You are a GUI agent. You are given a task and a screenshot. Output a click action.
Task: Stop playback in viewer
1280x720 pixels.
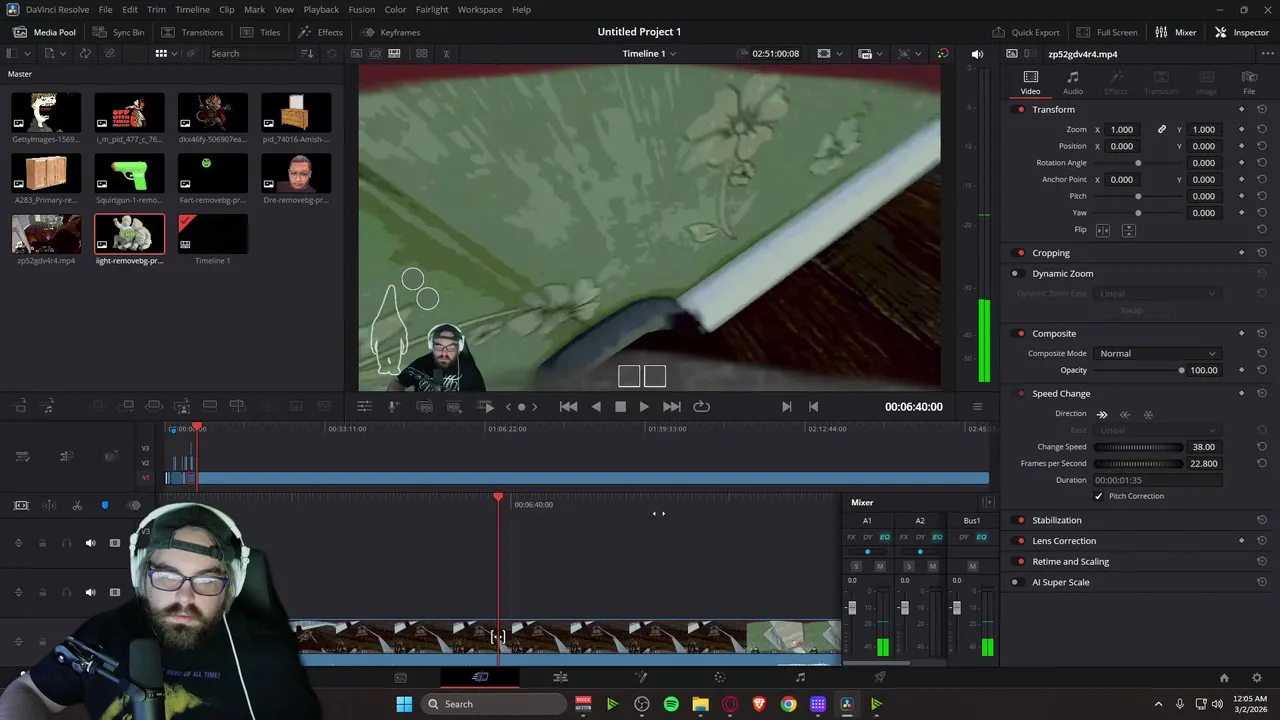click(x=620, y=406)
